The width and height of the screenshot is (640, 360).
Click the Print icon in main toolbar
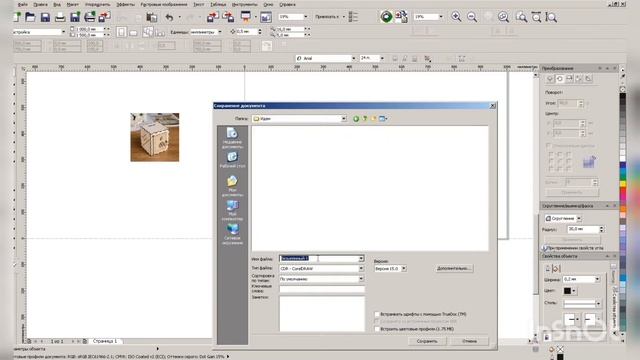coord(60,17)
